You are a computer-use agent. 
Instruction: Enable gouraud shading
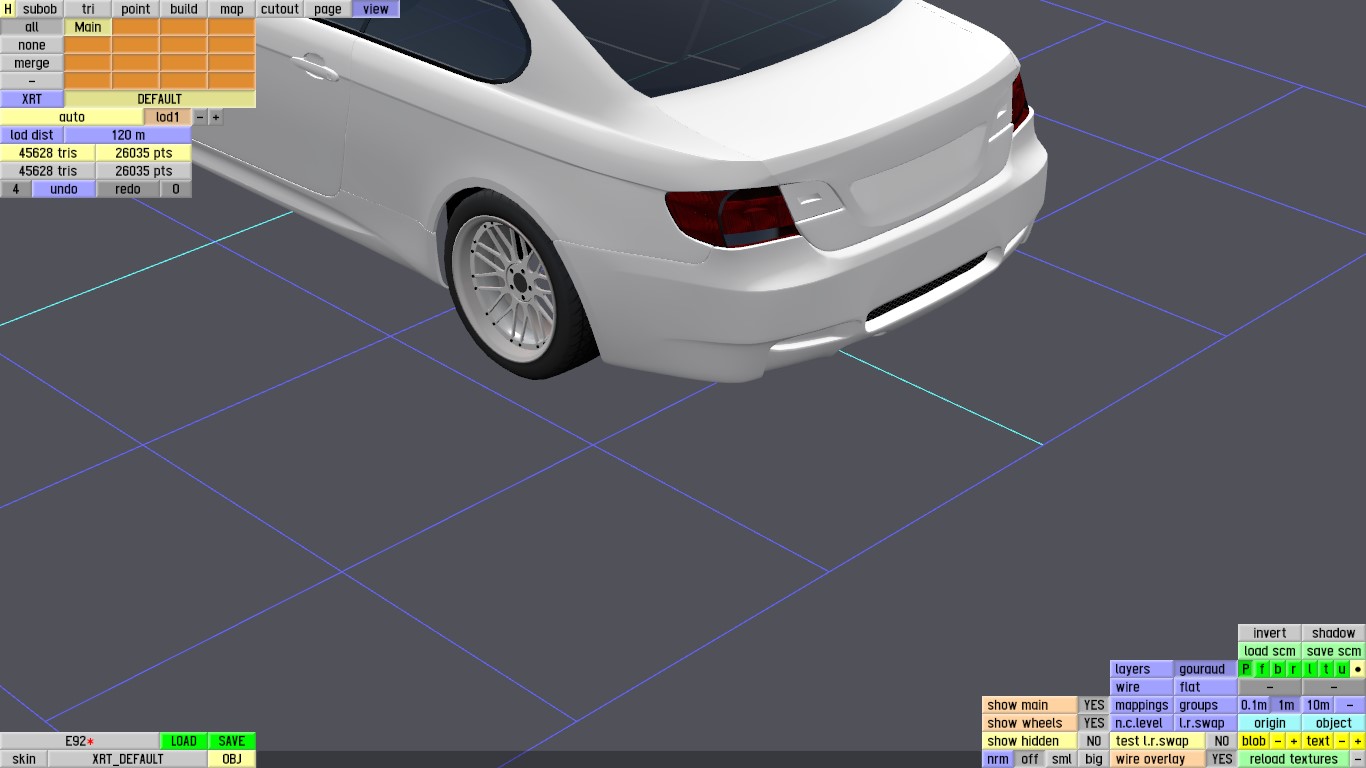[x=1206, y=669]
